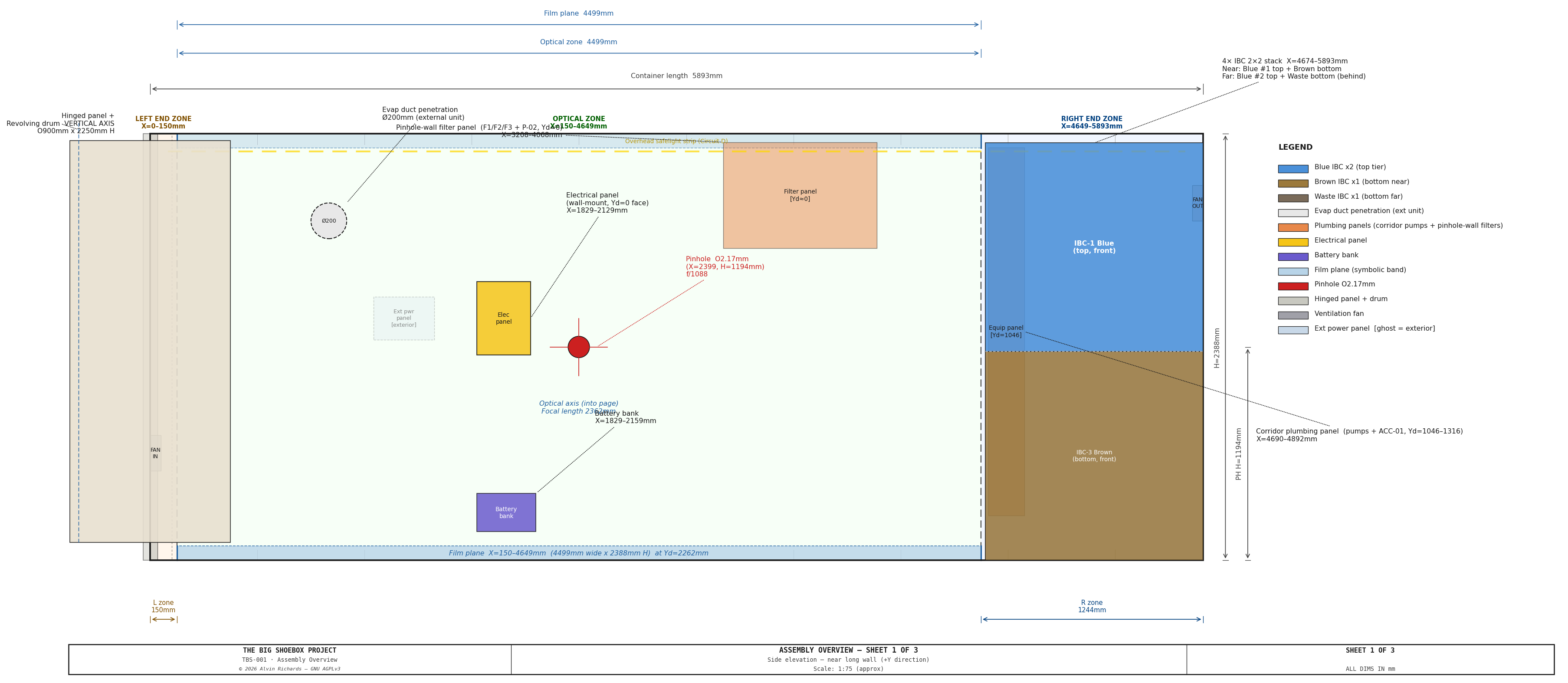Select the ghosted Ext pwr panel box

403,319
